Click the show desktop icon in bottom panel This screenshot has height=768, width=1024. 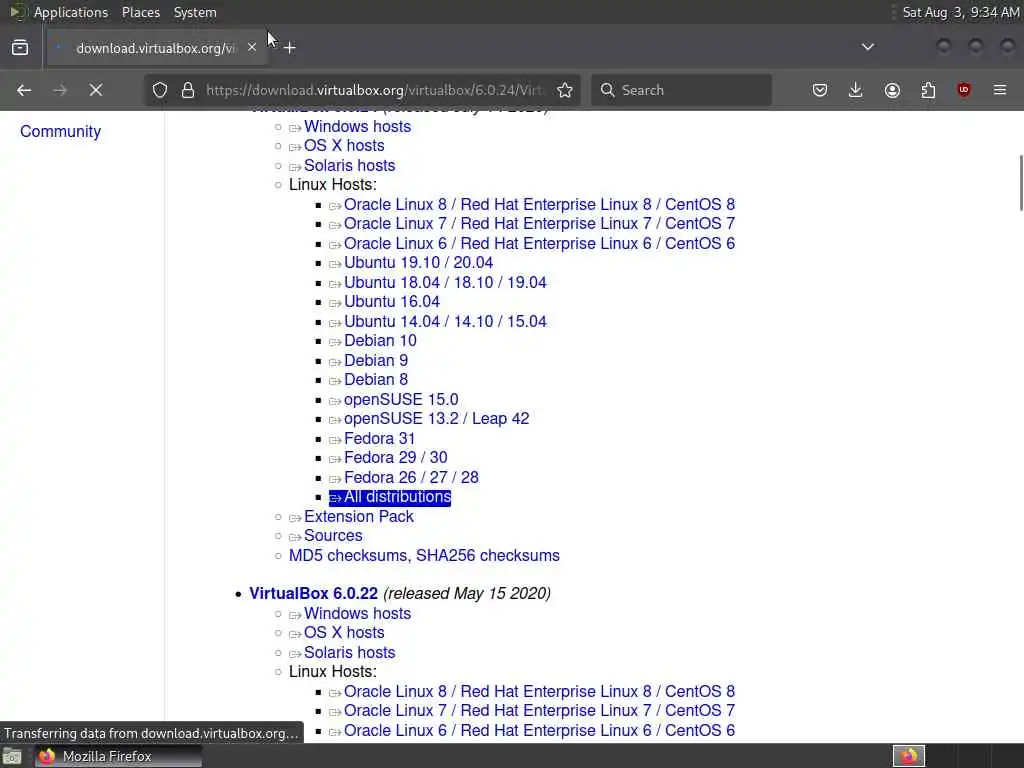(12, 756)
